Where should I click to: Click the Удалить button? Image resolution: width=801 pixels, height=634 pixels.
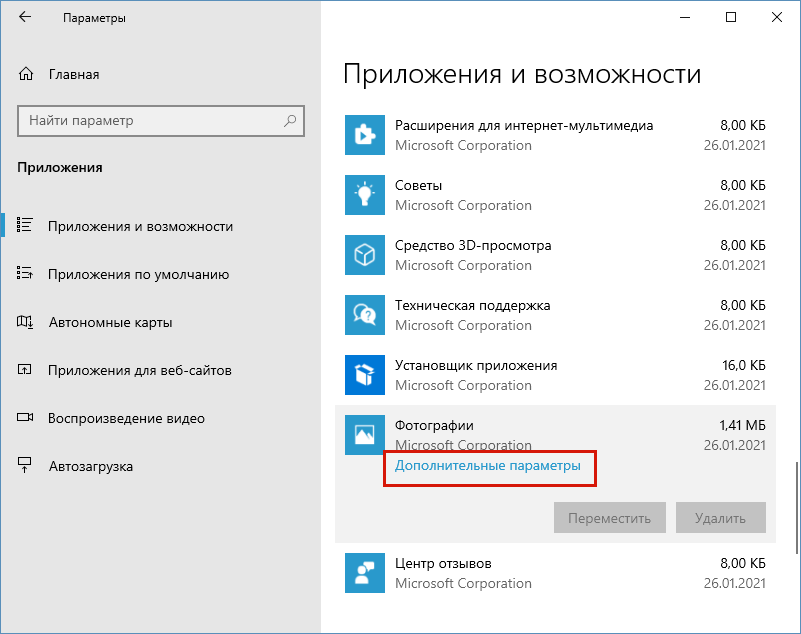click(720, 518)
